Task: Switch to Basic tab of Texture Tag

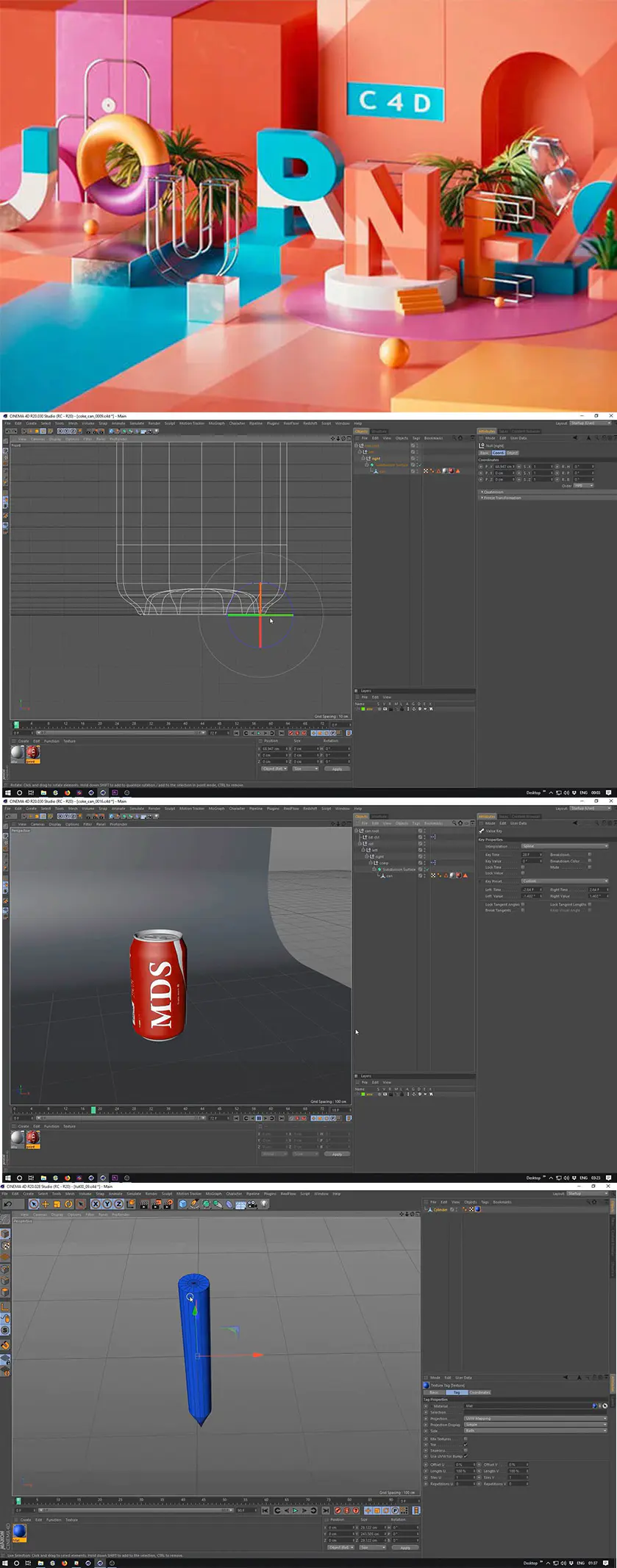Action: (434, 1392)
